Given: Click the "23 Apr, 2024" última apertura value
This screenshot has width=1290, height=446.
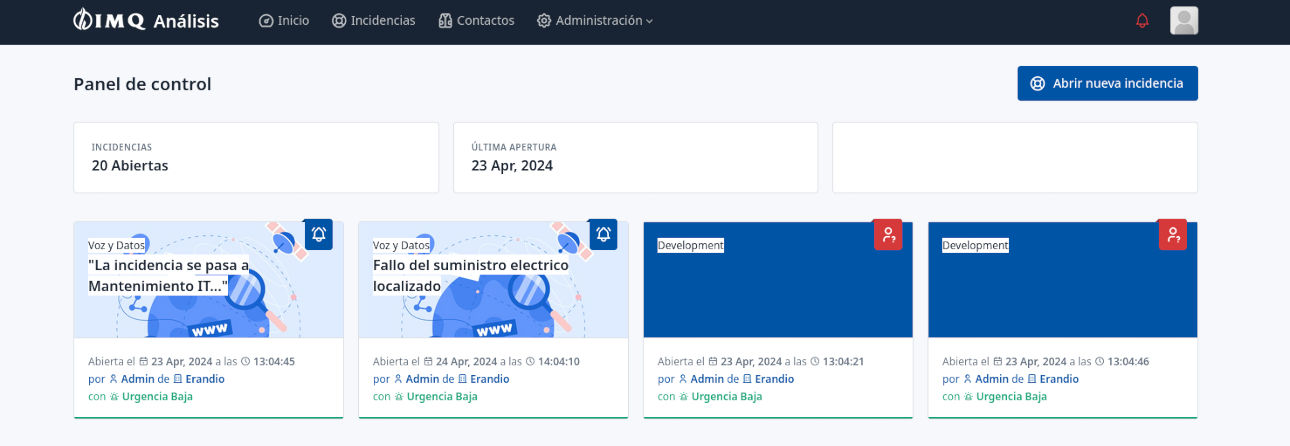Looking at the screenshot, I should pyautogui.click(x=512, y=166).
